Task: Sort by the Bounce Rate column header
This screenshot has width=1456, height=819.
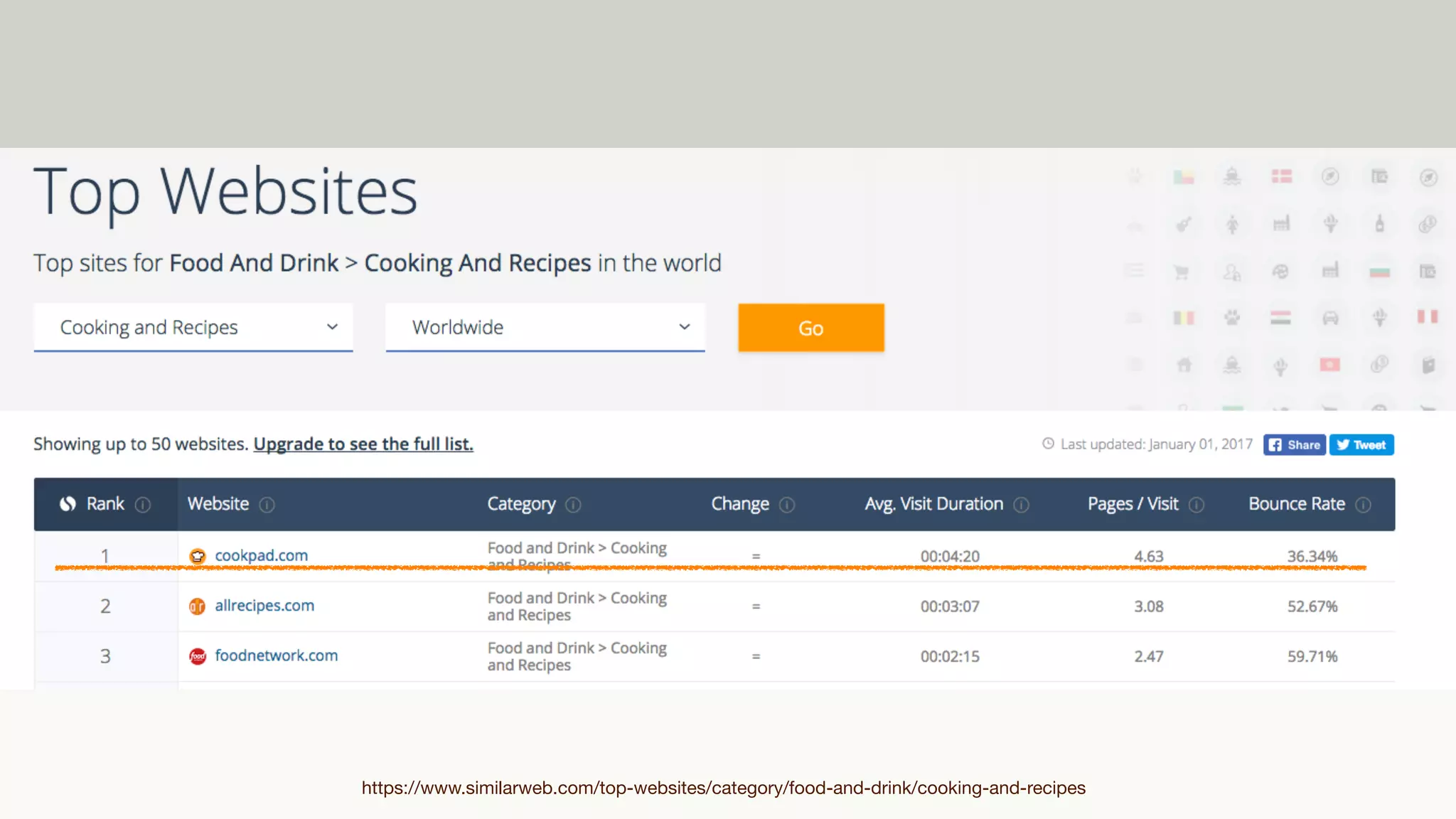Action: click(1297, 504)
